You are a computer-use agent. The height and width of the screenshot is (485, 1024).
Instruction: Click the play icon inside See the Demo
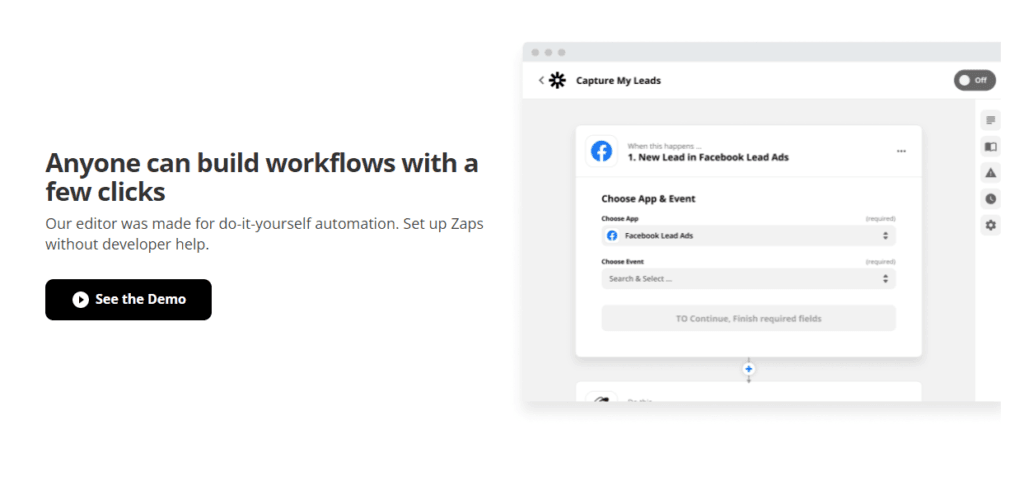[x=80, y=300]
